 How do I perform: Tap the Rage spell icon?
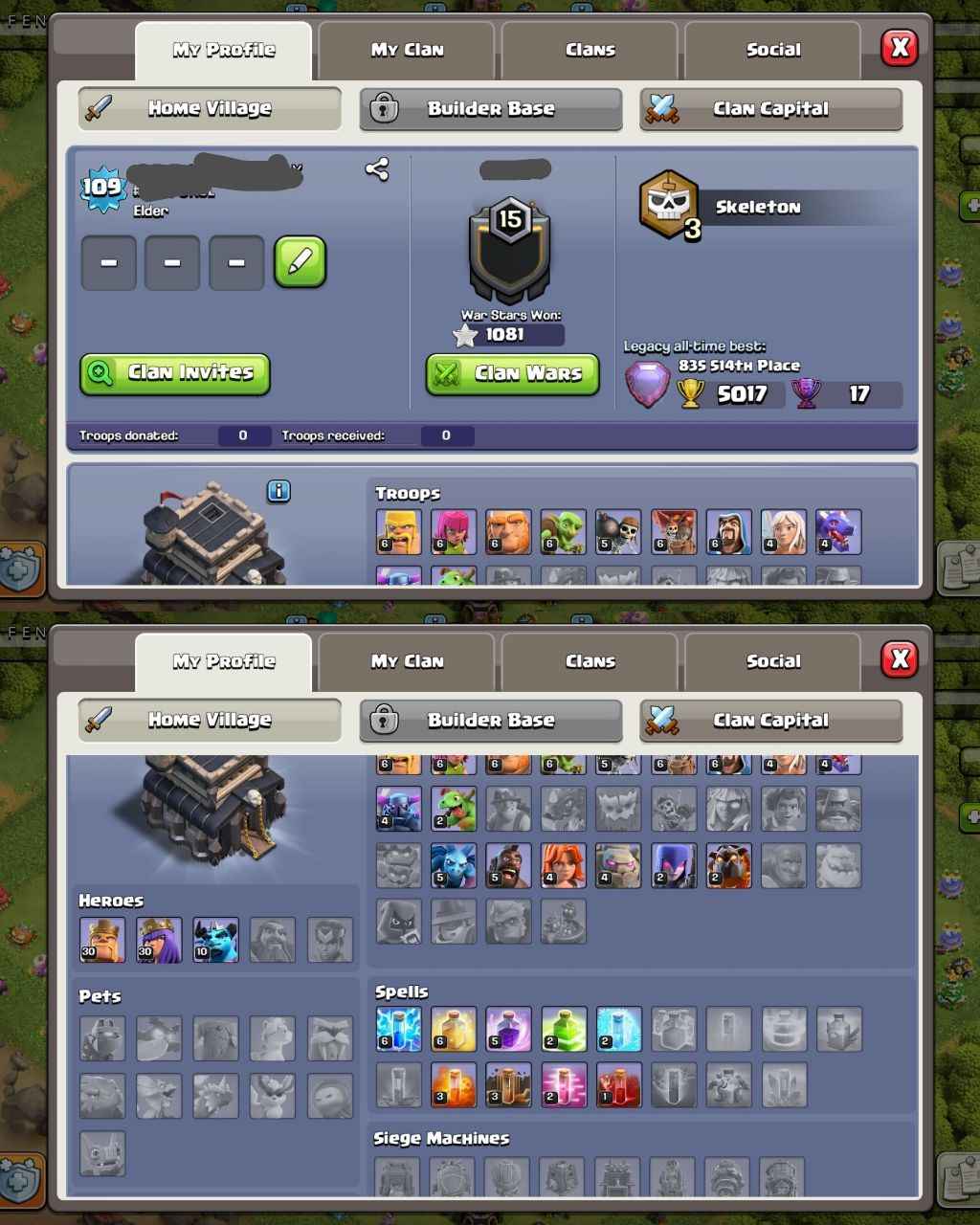point(508,1029)
